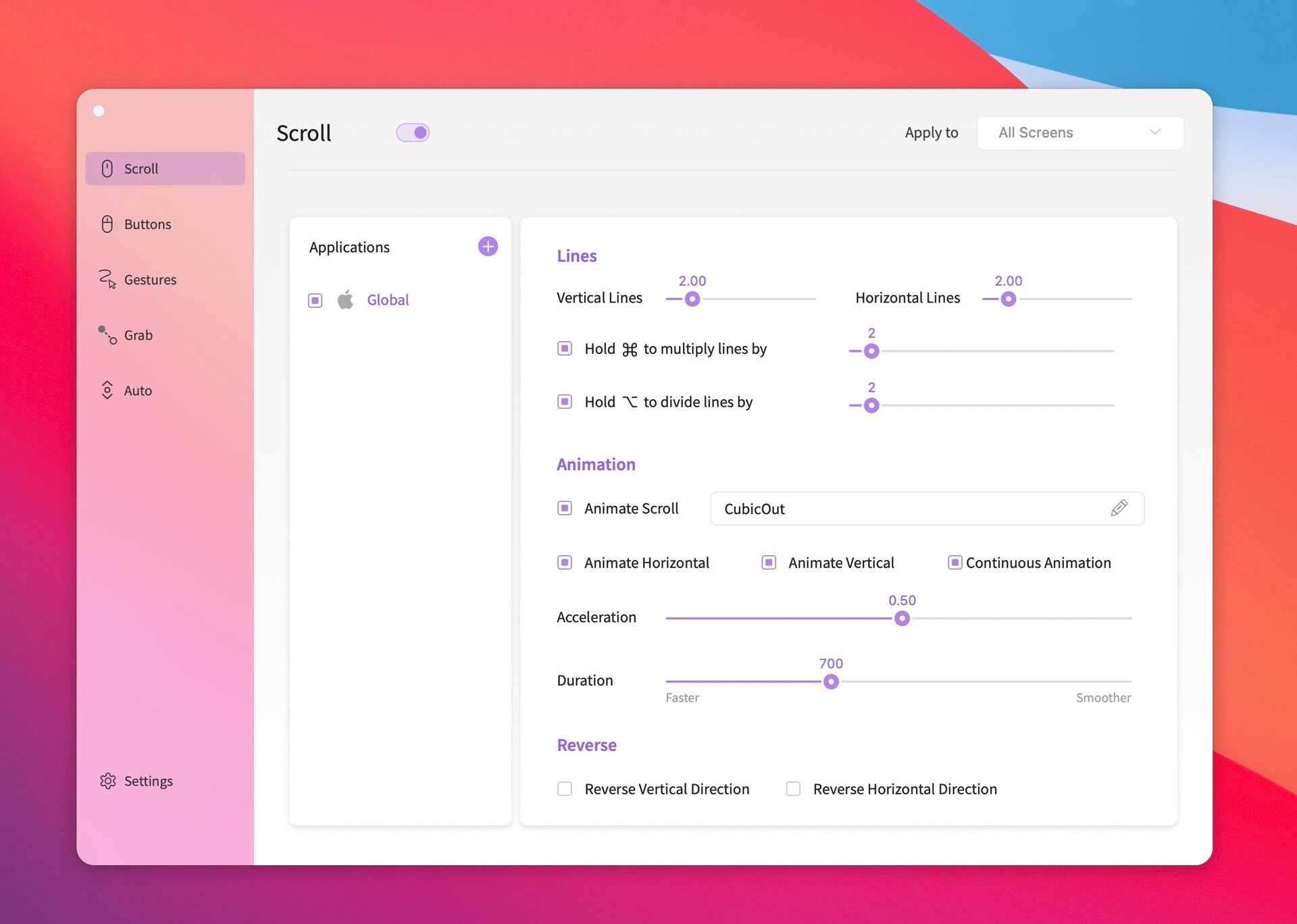Image resolution: width=1297 pixels, height=924 pixels.
Task: Open the CubicOut easing selector
Action: click(927, 509)
